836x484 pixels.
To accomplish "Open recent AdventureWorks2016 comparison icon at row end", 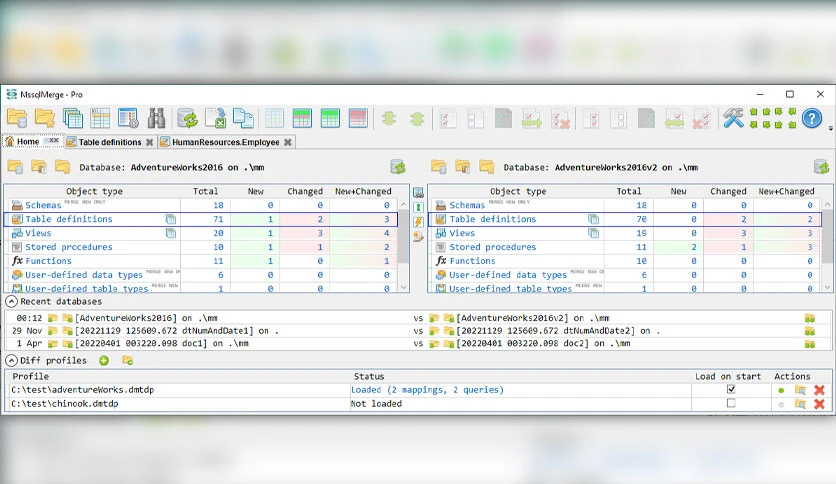I will [810, 318].
